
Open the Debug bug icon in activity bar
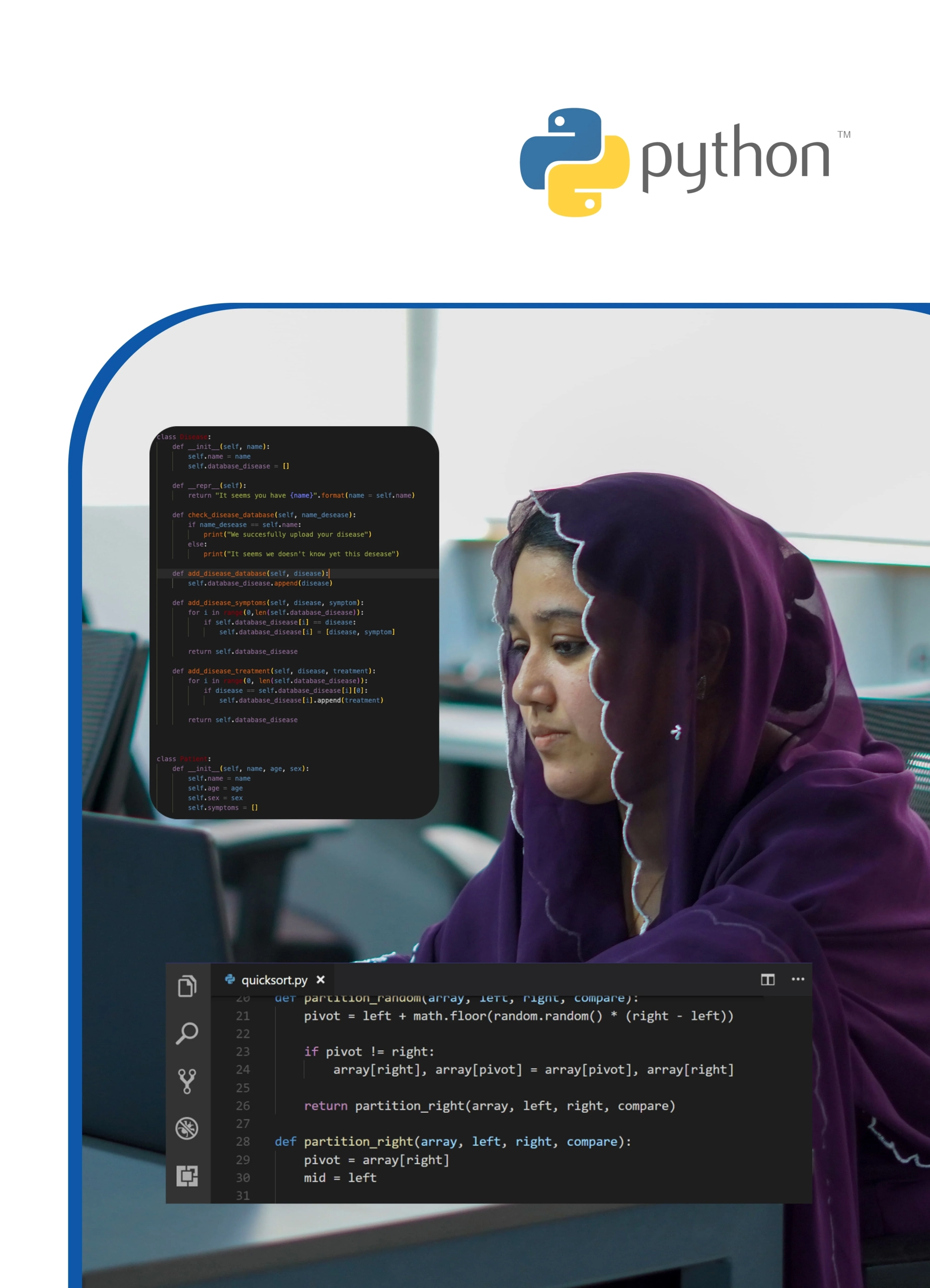coord(187,1129)
